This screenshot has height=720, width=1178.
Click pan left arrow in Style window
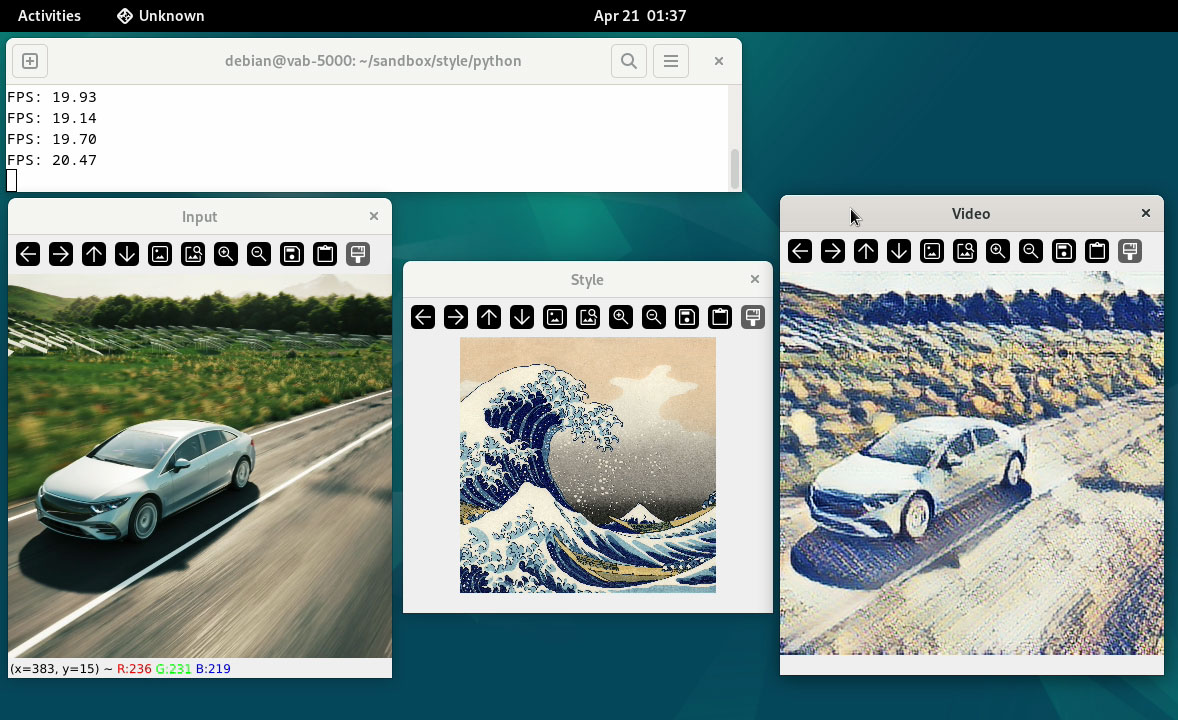click(423, 317)
